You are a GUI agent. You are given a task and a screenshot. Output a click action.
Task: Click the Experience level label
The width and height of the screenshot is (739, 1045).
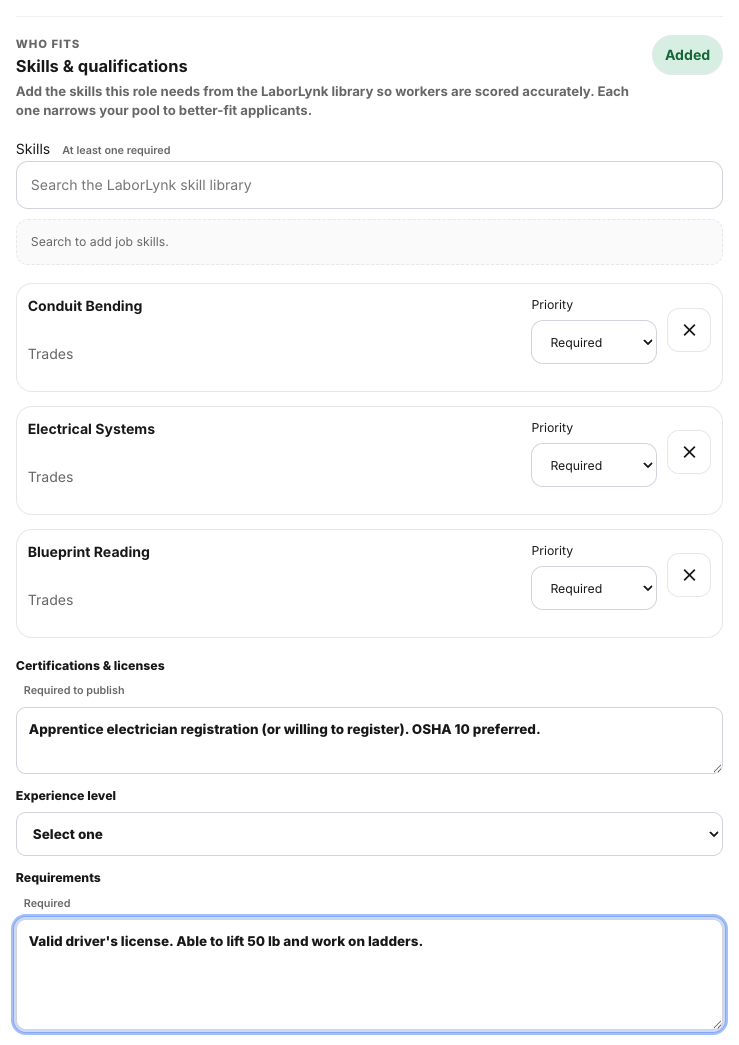point(66,796)
